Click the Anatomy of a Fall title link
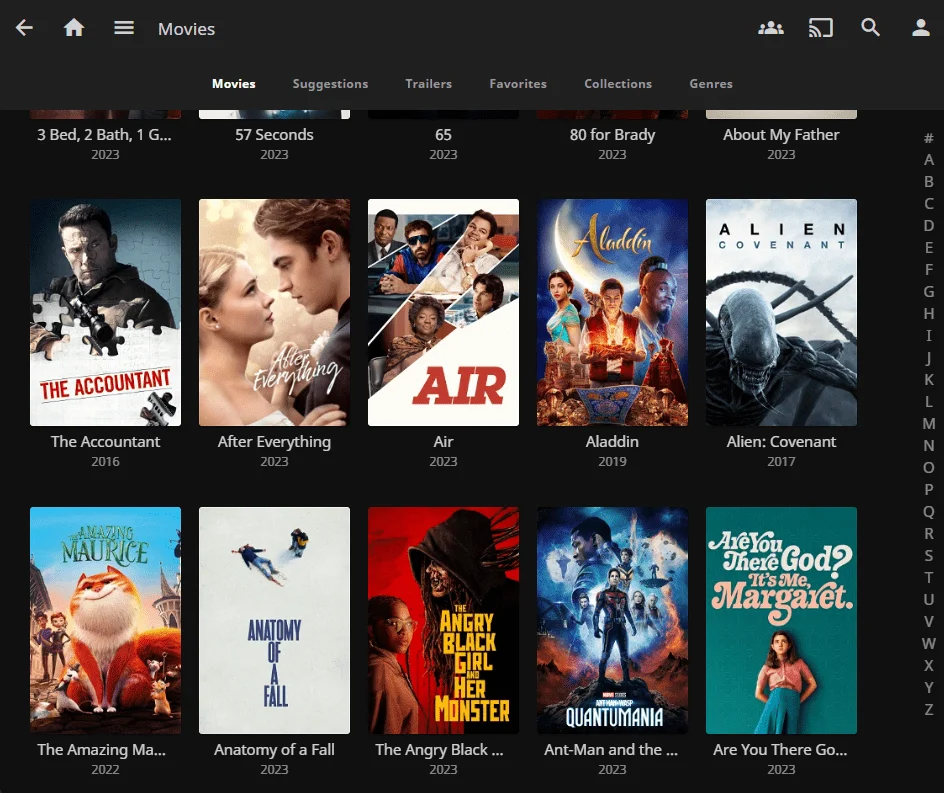 (274, 750)
